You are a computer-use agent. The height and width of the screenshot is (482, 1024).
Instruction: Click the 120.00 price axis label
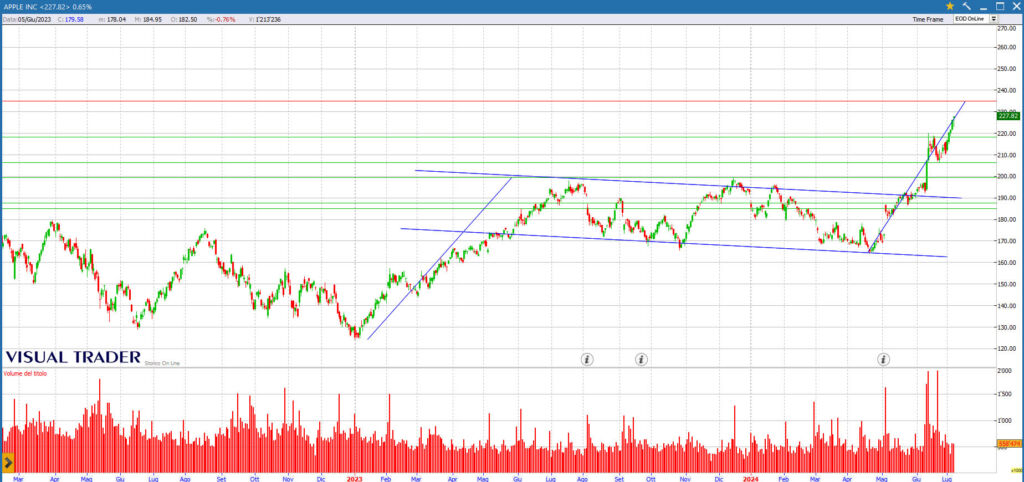coord(1006,349)
